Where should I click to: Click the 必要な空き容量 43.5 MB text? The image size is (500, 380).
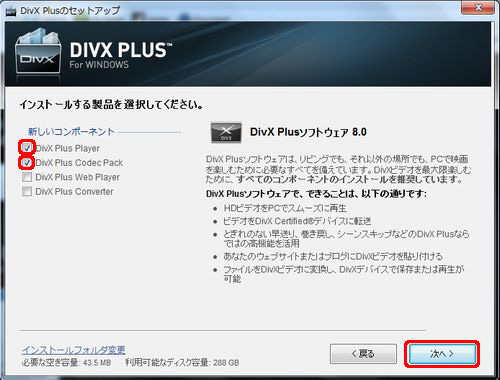point(66,362)
